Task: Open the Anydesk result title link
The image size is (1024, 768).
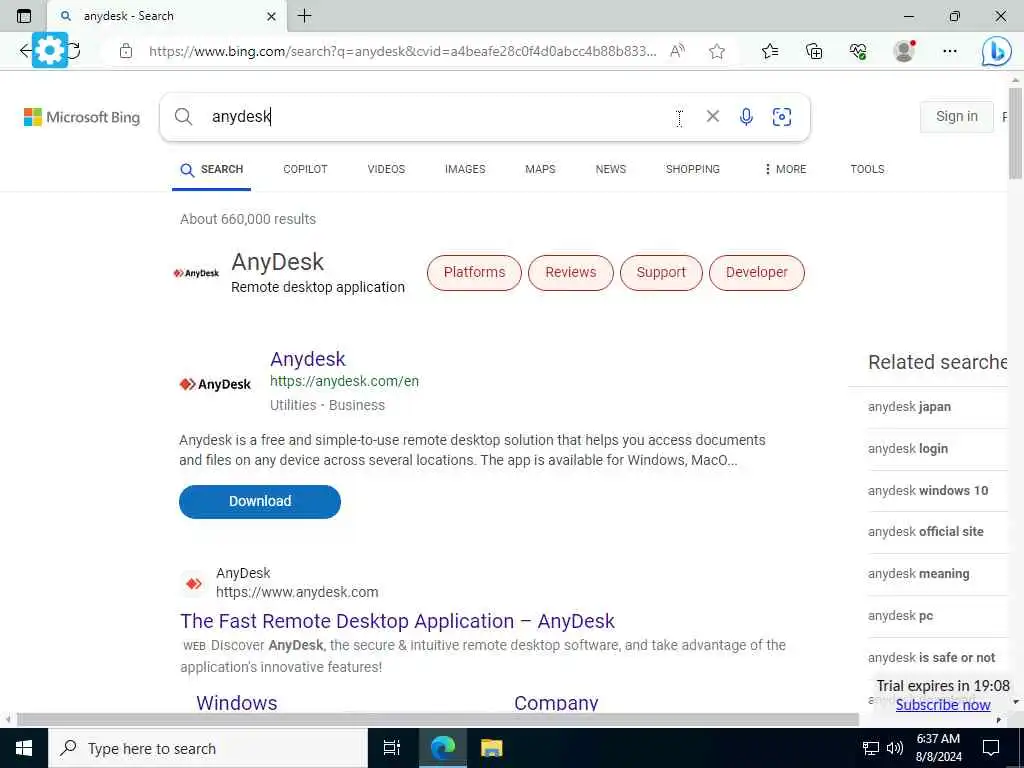Action: click(x=308, y=359)
